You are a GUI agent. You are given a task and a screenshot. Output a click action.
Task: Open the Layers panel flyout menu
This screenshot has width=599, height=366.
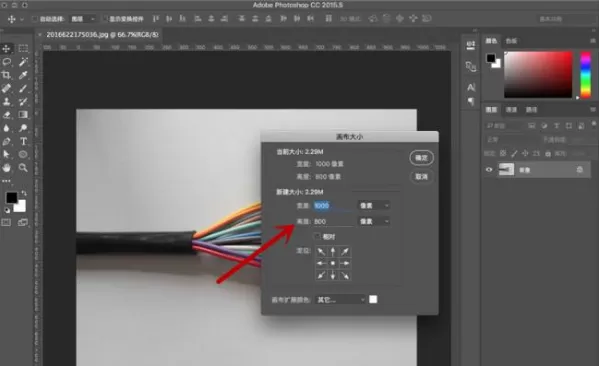point(593,110)
